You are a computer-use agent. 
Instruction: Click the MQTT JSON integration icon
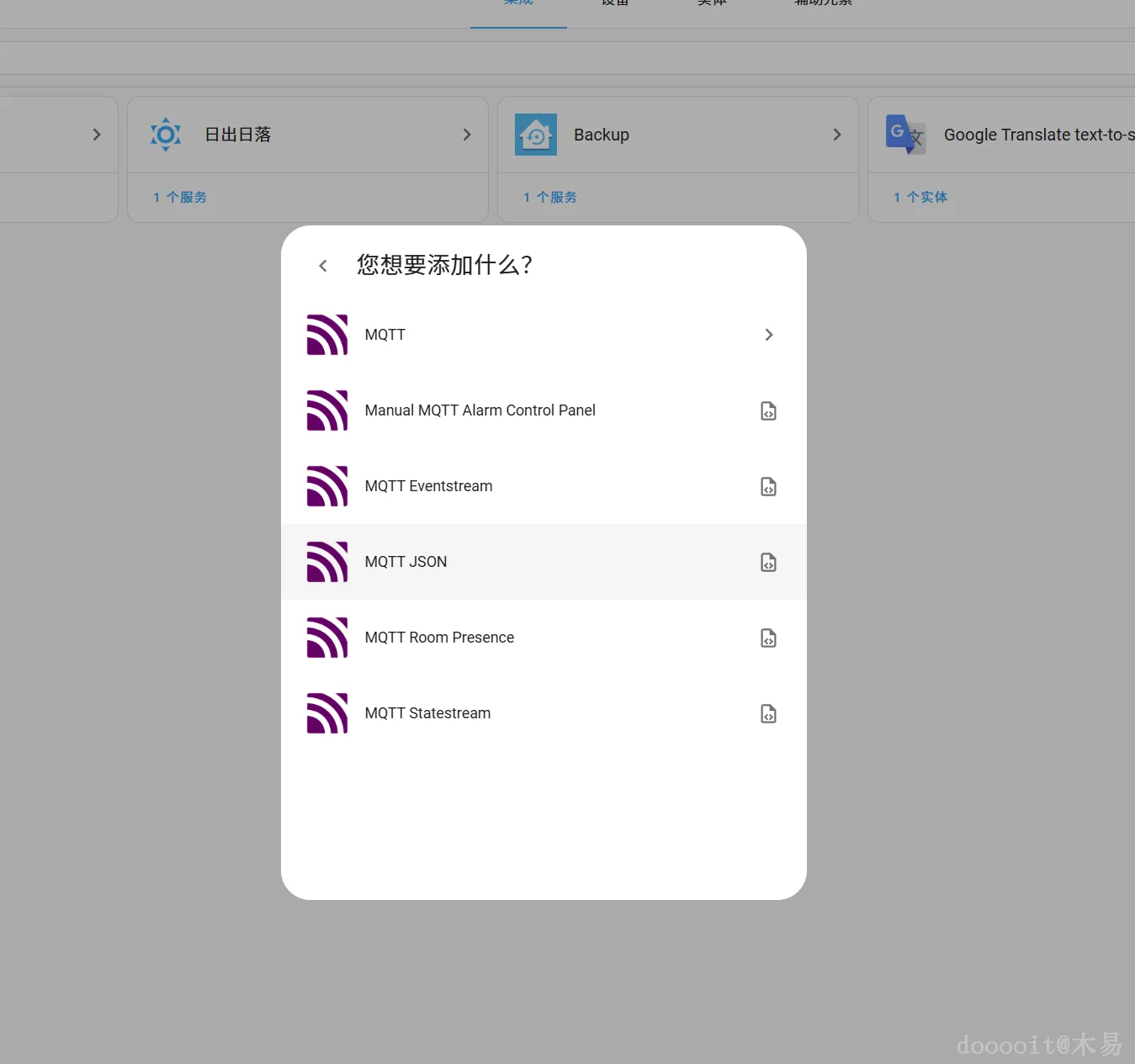[326, 562]
